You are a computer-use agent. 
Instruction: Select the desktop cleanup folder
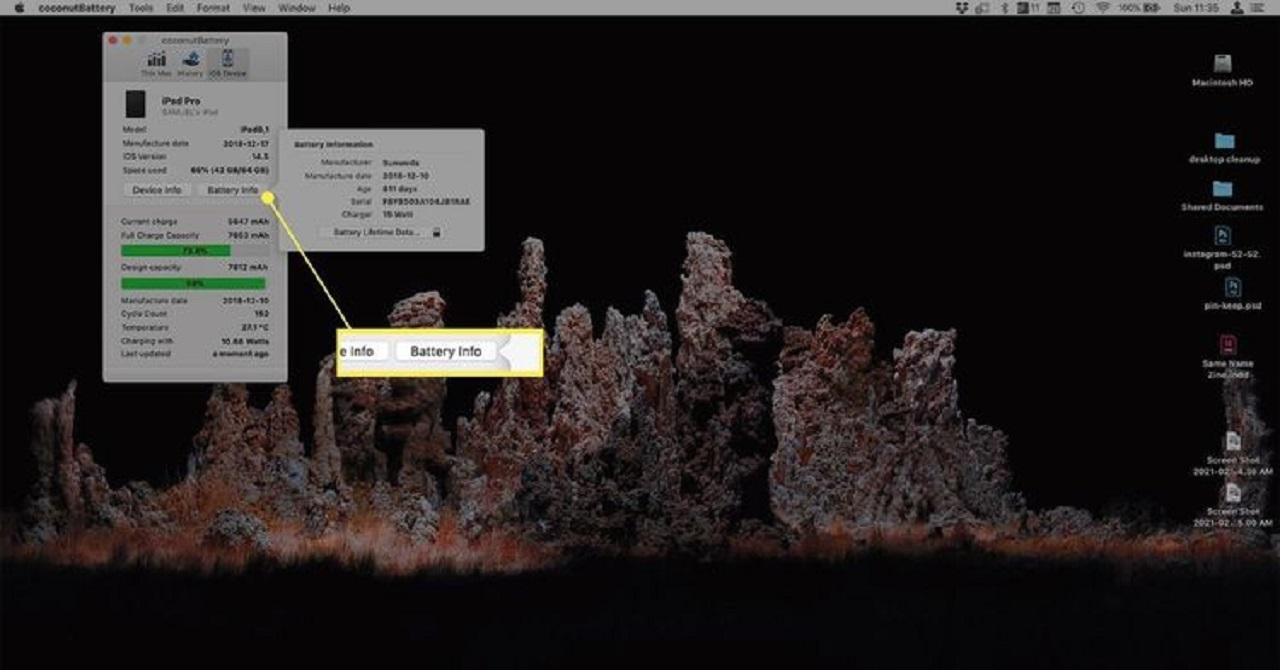tap(1224, 142)
